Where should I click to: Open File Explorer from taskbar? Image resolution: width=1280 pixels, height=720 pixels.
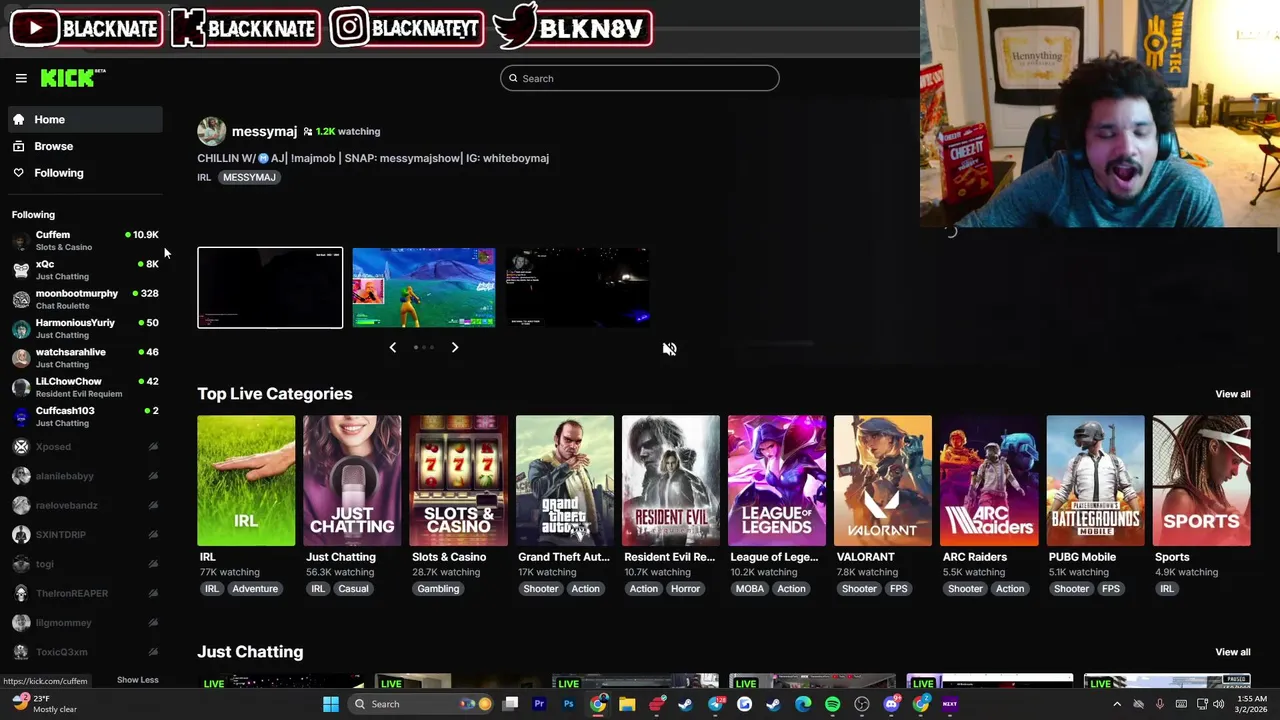(627, 704)
